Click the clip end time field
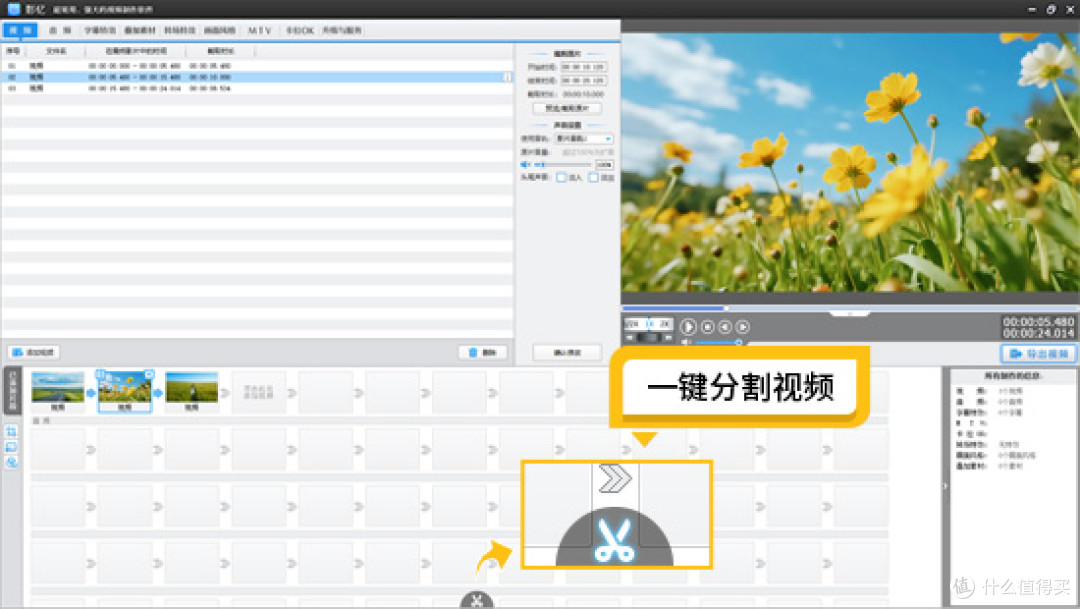 [583, 81]
